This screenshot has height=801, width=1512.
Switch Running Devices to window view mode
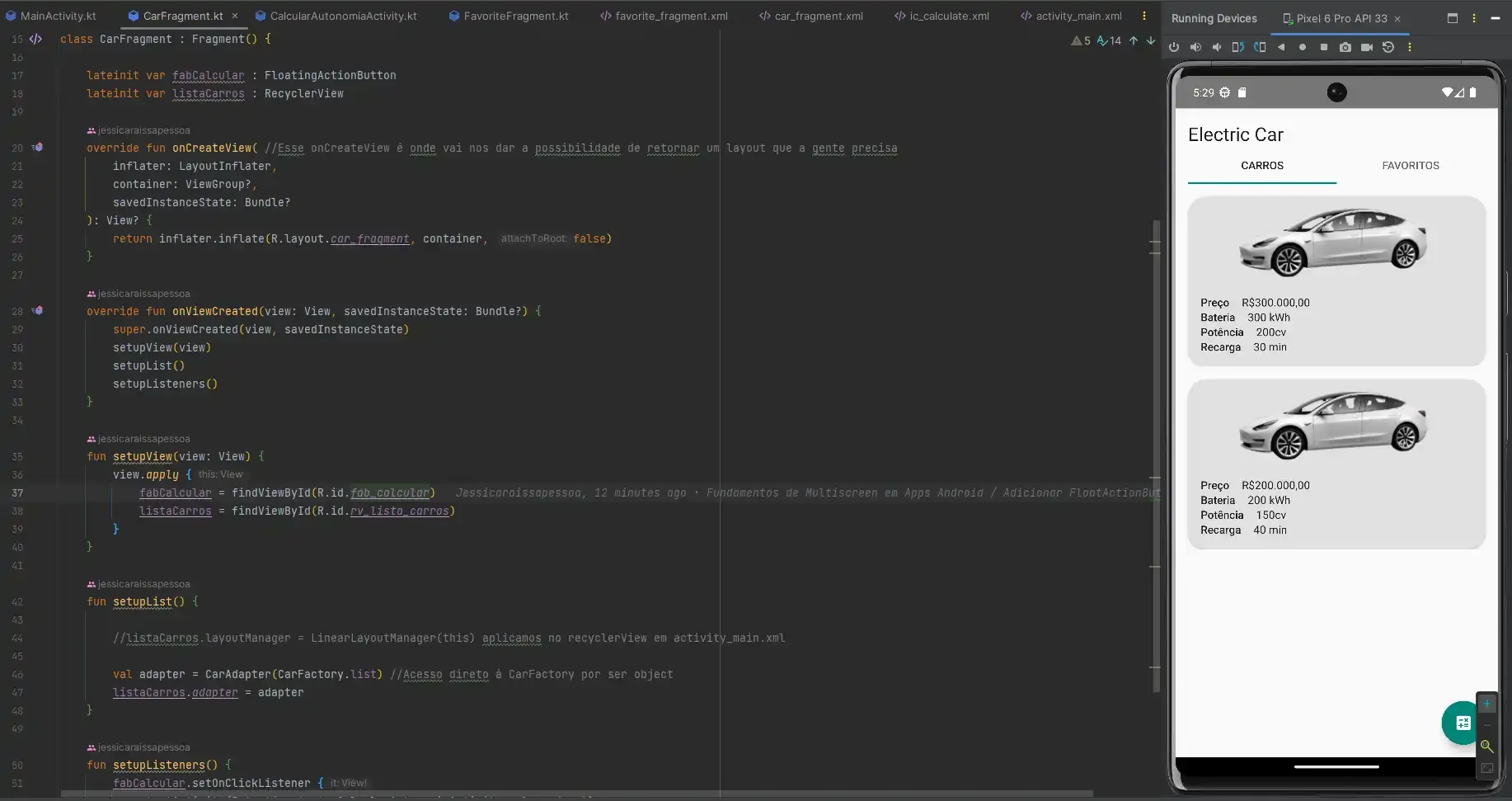1453,18
